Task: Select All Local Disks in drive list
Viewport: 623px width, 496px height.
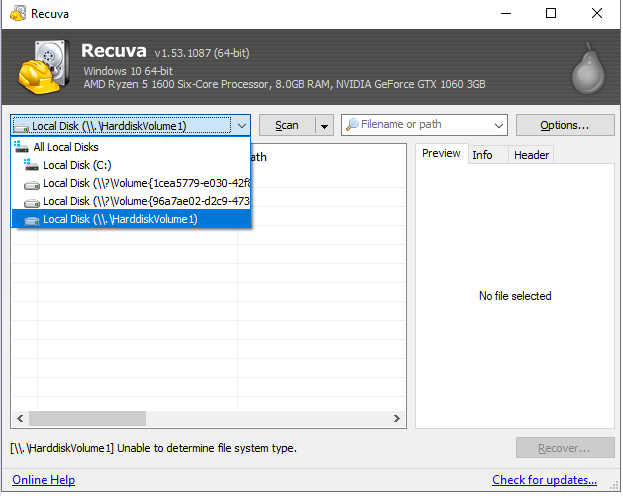Action: [131, 147]
